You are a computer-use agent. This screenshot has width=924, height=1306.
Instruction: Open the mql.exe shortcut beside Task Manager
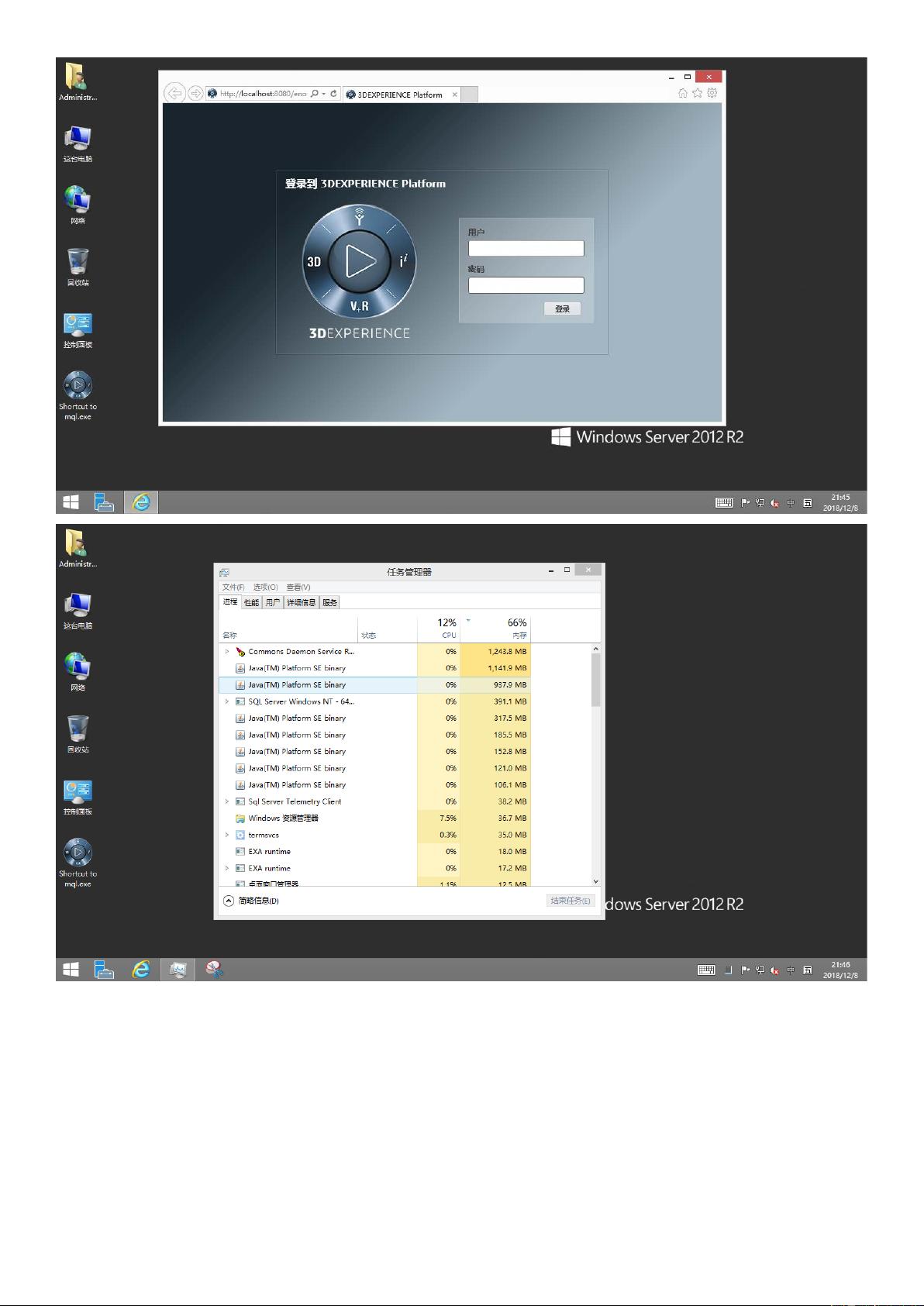78,863
